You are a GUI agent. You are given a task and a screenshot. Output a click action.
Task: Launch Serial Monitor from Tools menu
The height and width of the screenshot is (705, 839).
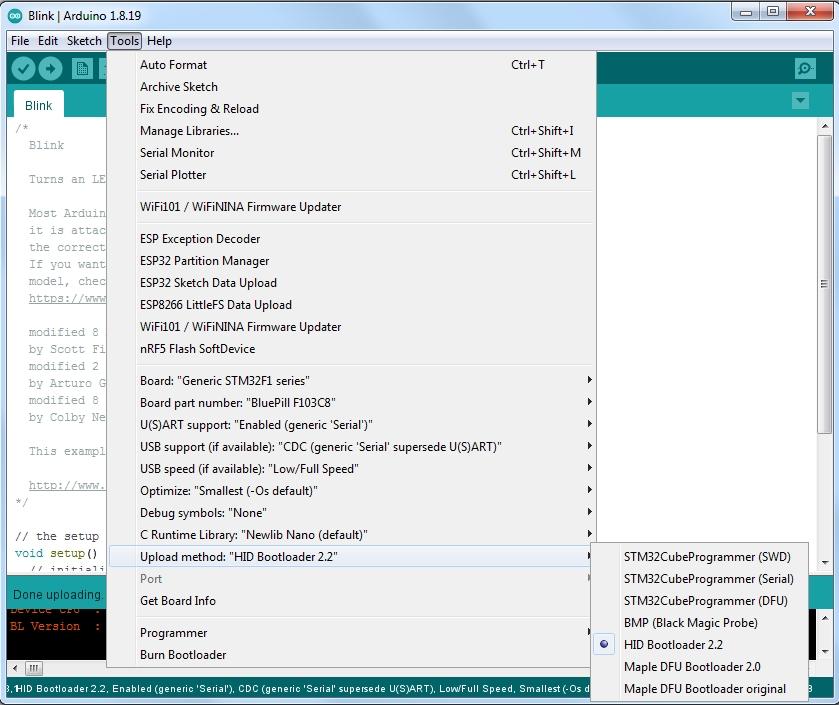[352, 152]
